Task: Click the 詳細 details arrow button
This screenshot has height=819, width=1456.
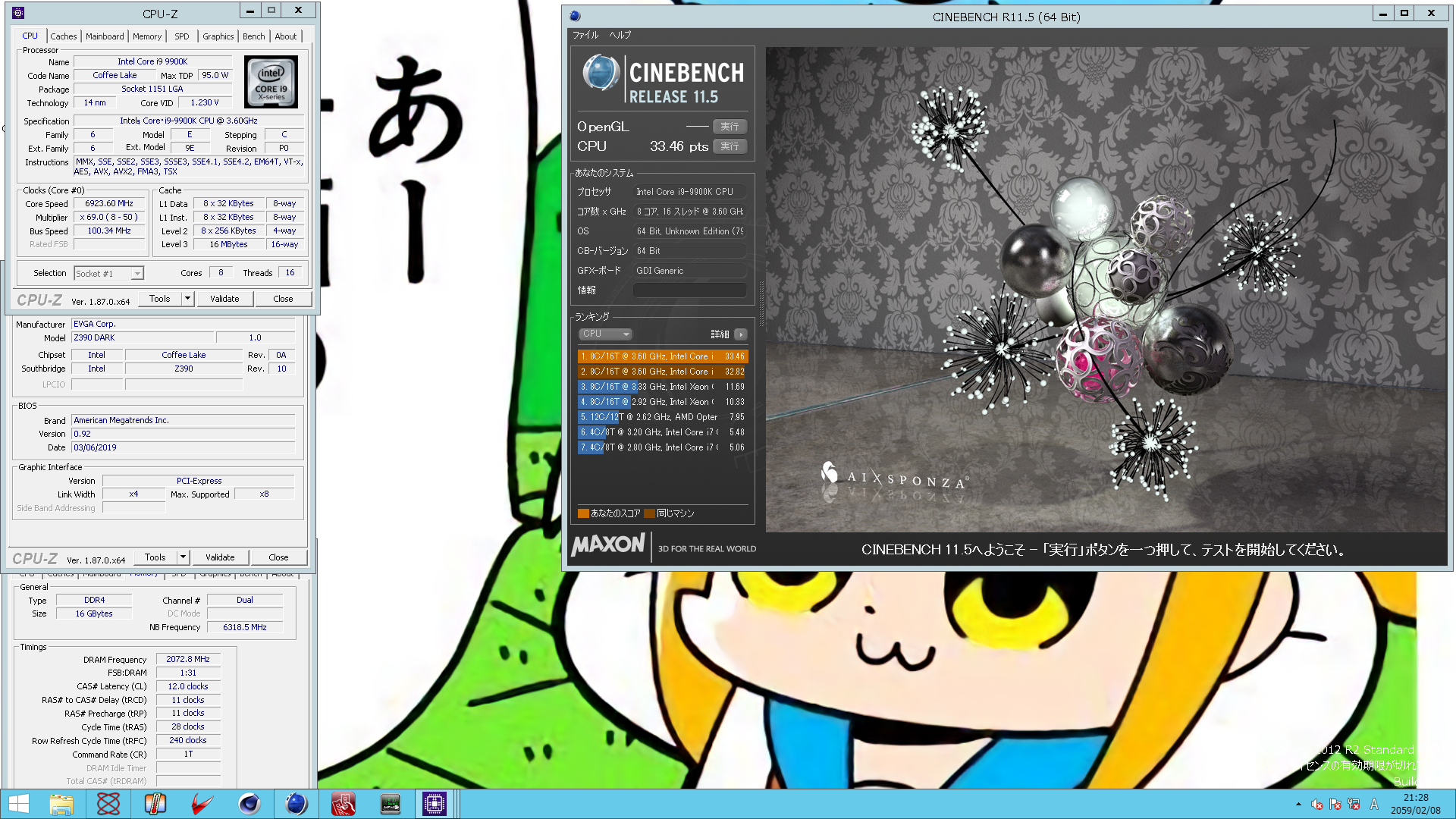Action: pos(741,334)
